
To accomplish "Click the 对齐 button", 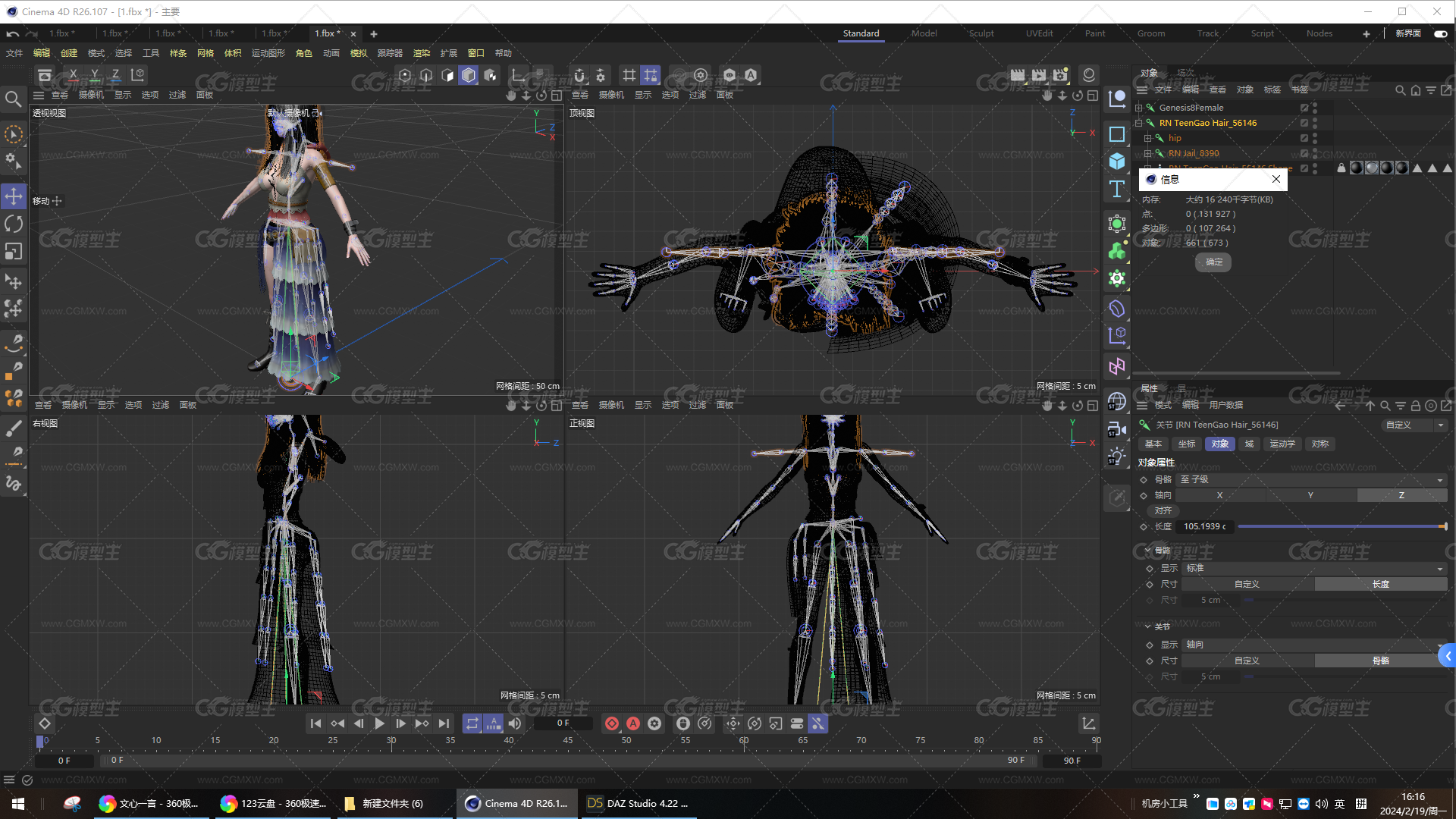I will pyautogui.click(x=1163, y=510).
